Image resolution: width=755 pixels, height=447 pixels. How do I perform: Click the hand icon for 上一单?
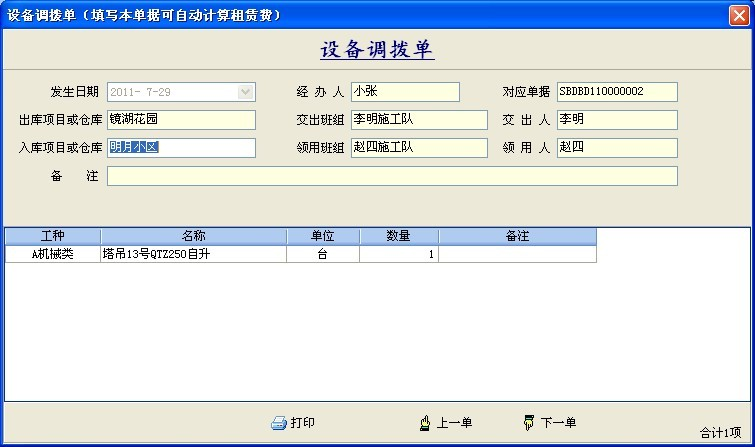pyautogui.click(x=425, y=423)
